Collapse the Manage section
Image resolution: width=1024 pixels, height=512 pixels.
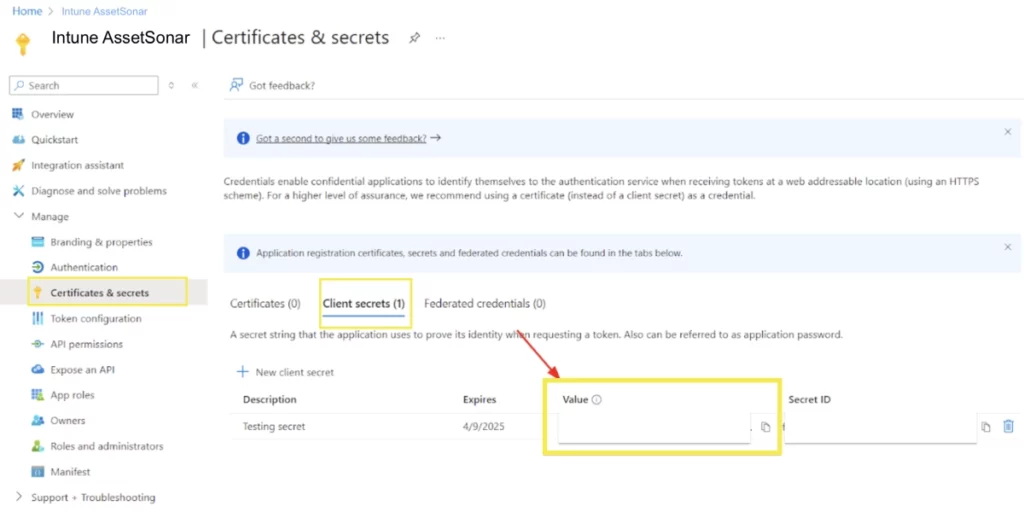pos(19,216)
